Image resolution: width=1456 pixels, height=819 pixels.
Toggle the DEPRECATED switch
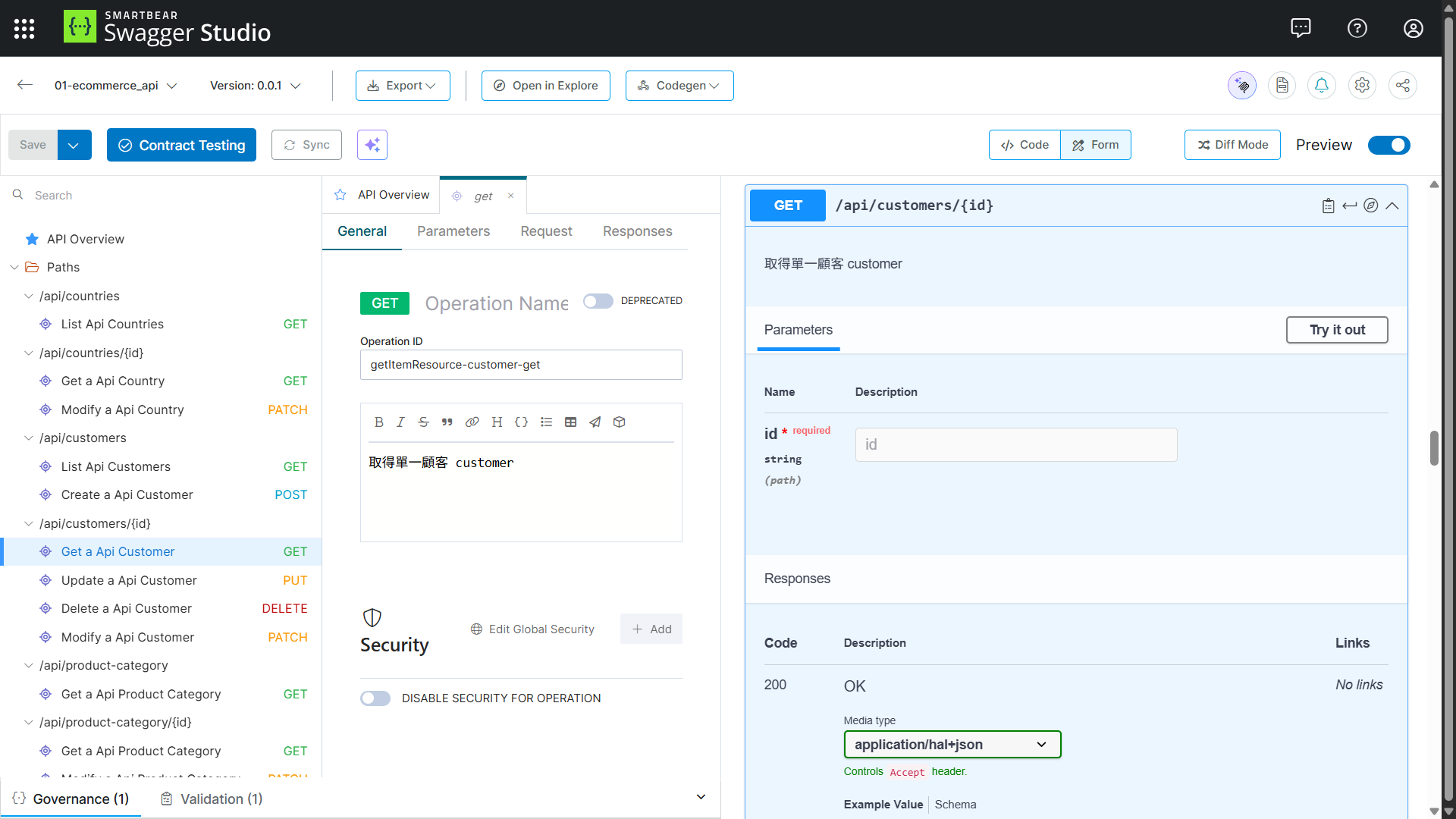[x=598, y=301]
